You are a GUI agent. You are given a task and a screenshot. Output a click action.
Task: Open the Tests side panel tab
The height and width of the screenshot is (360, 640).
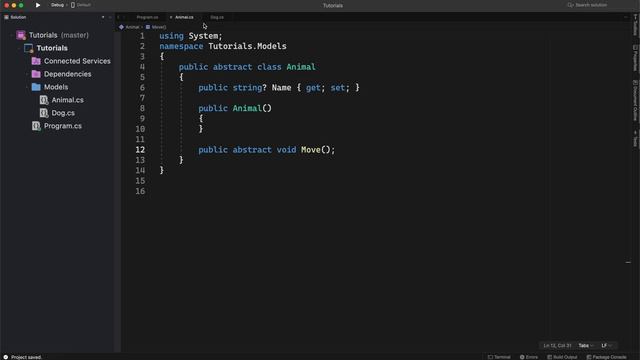coord(636,139)
